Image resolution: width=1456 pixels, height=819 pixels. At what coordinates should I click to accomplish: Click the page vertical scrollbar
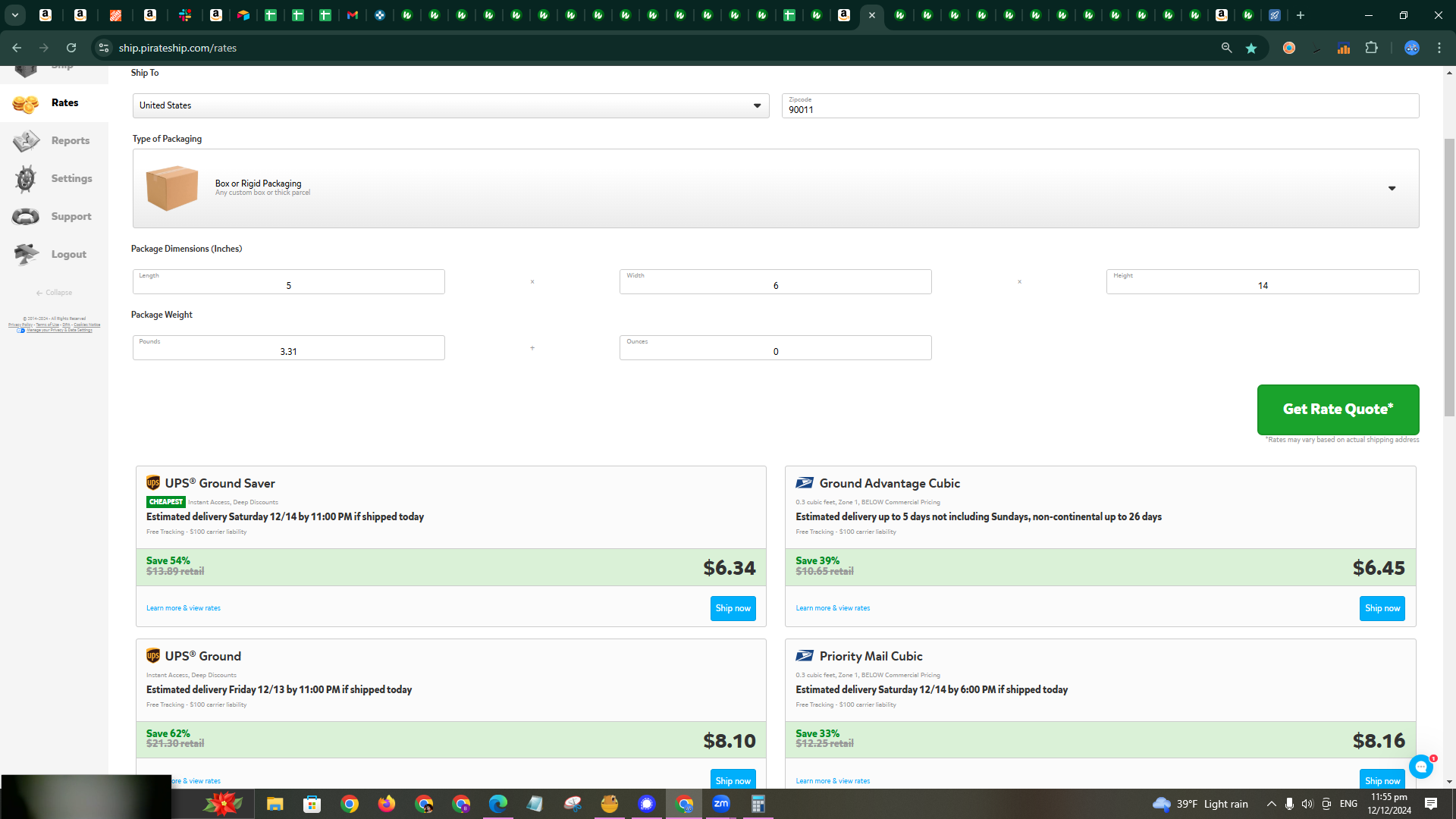1449,277
